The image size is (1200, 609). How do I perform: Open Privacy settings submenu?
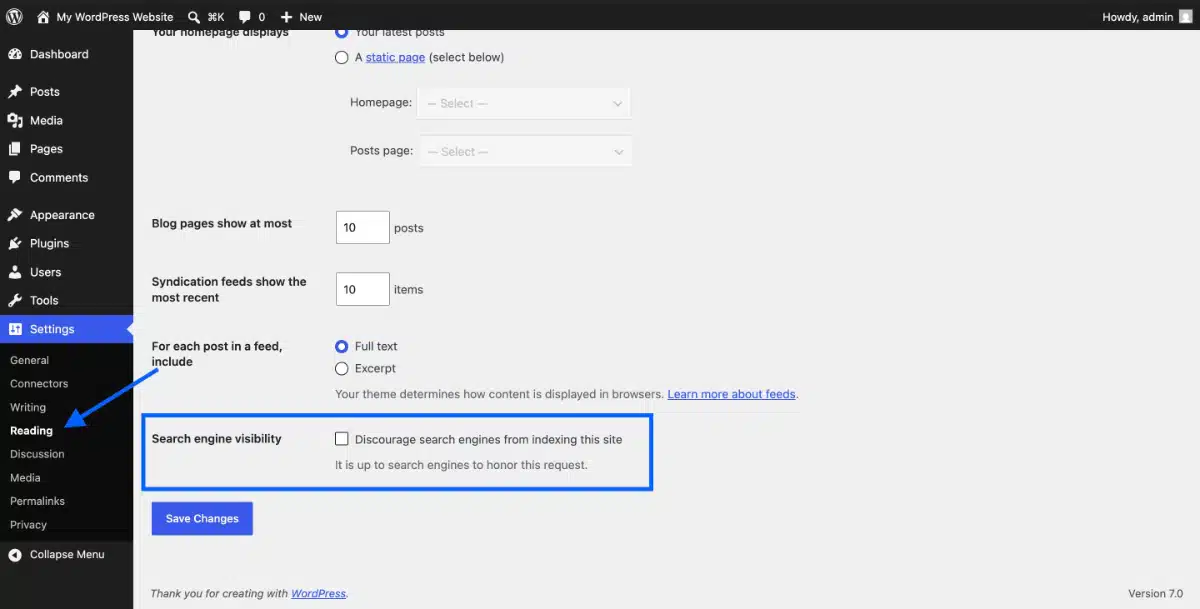28,525
